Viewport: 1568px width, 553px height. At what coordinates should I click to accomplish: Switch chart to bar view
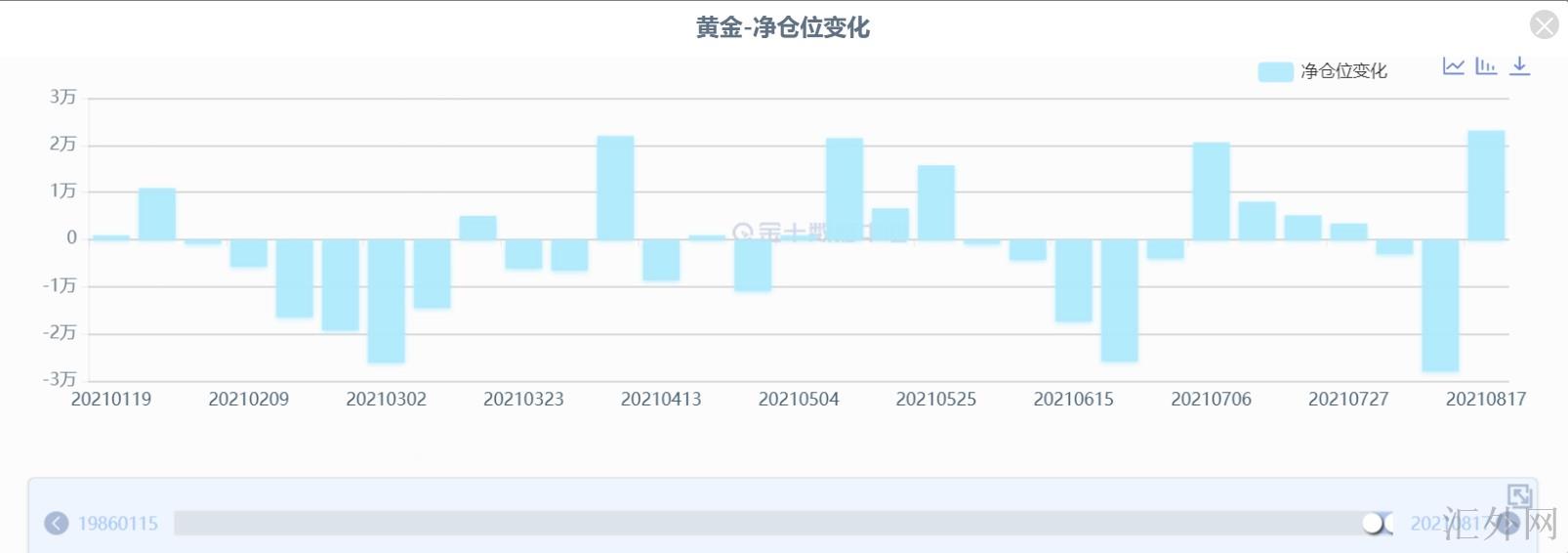[1486, 66]
